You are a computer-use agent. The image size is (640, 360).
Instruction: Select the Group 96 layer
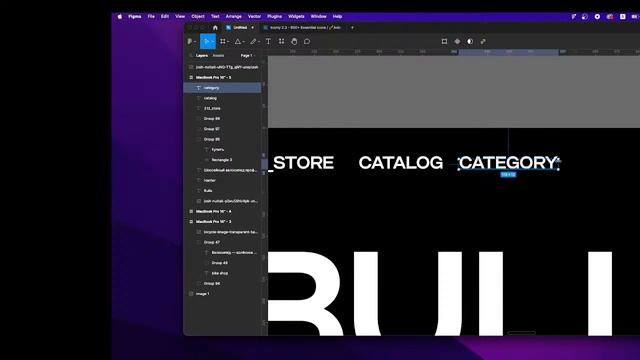tap(222, 283)
